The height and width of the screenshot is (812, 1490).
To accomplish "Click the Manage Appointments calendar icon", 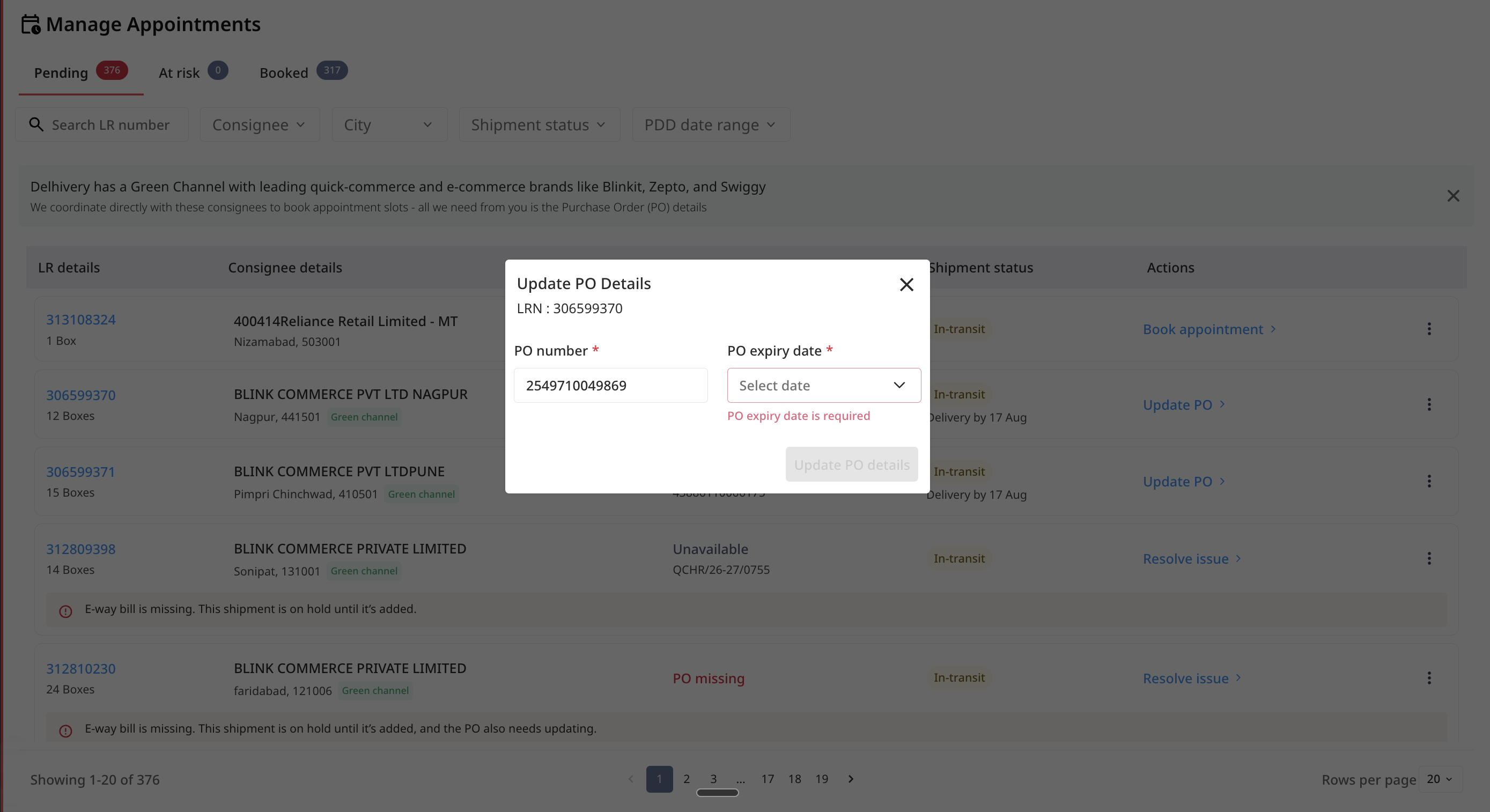I will pos(31,24).
